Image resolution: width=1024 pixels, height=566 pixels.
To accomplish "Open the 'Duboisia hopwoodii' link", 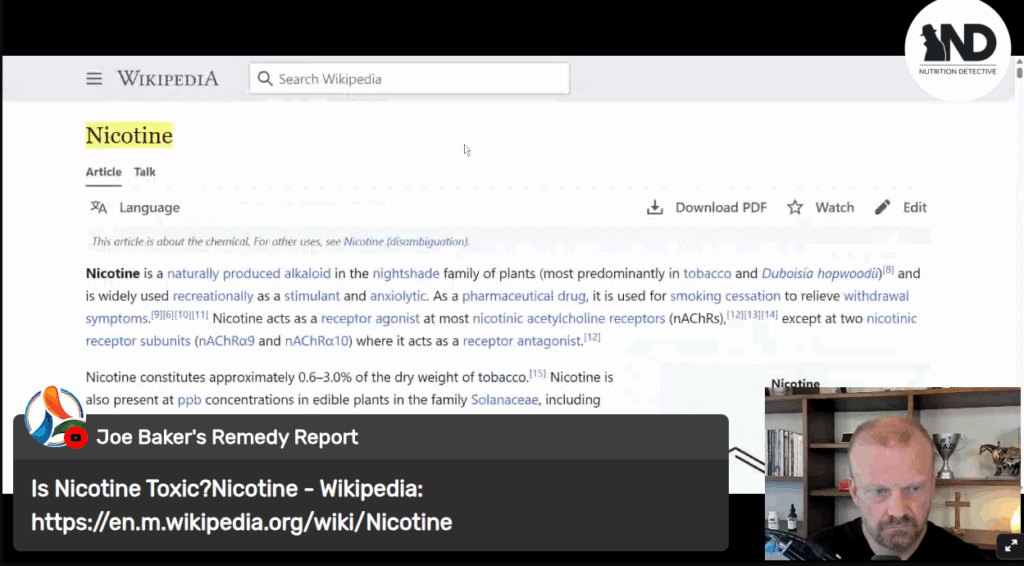I will tap(821, 274).
